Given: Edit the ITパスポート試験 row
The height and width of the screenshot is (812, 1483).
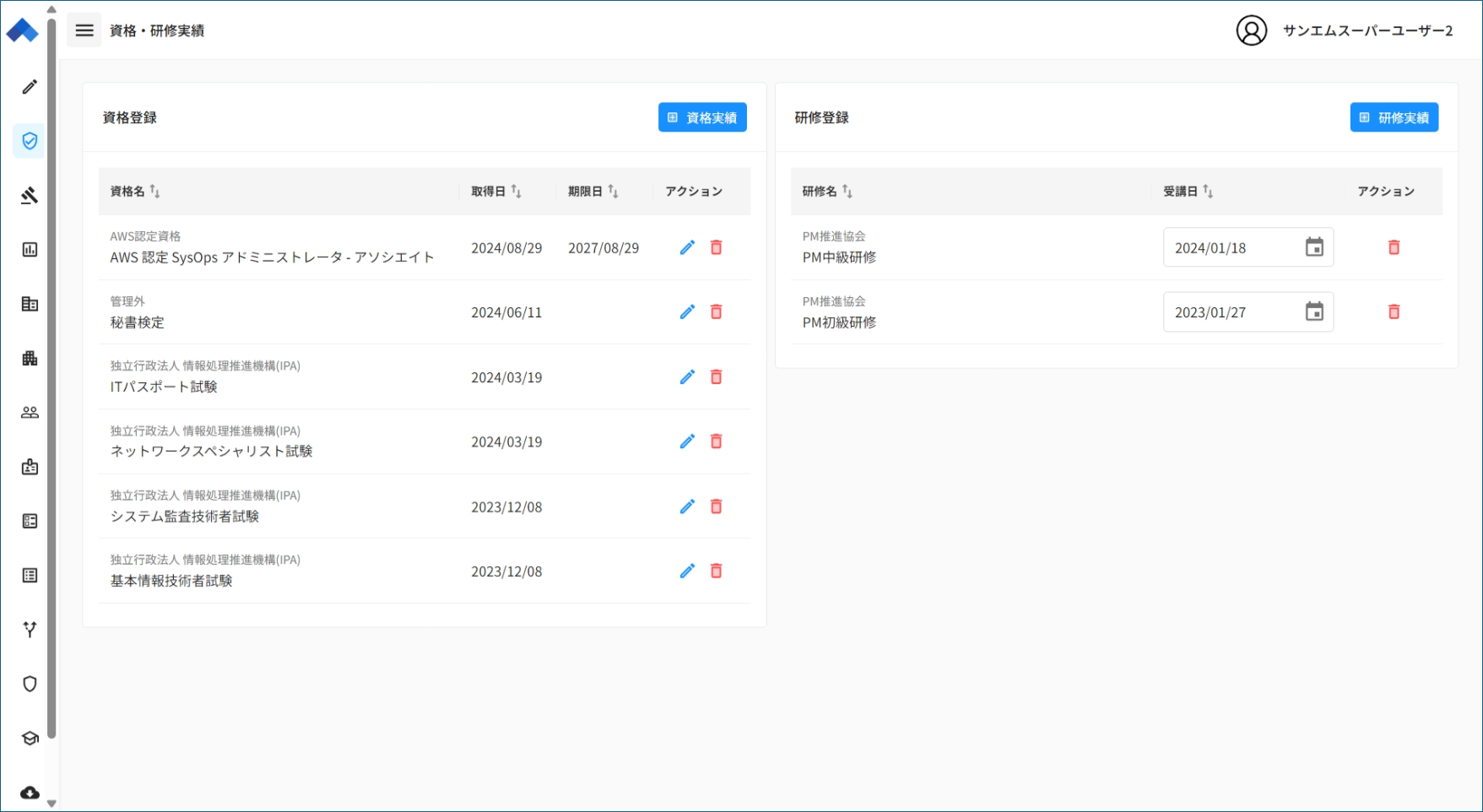Looking at the screenshot, I should pyautogui.click(x=688, y=377).
